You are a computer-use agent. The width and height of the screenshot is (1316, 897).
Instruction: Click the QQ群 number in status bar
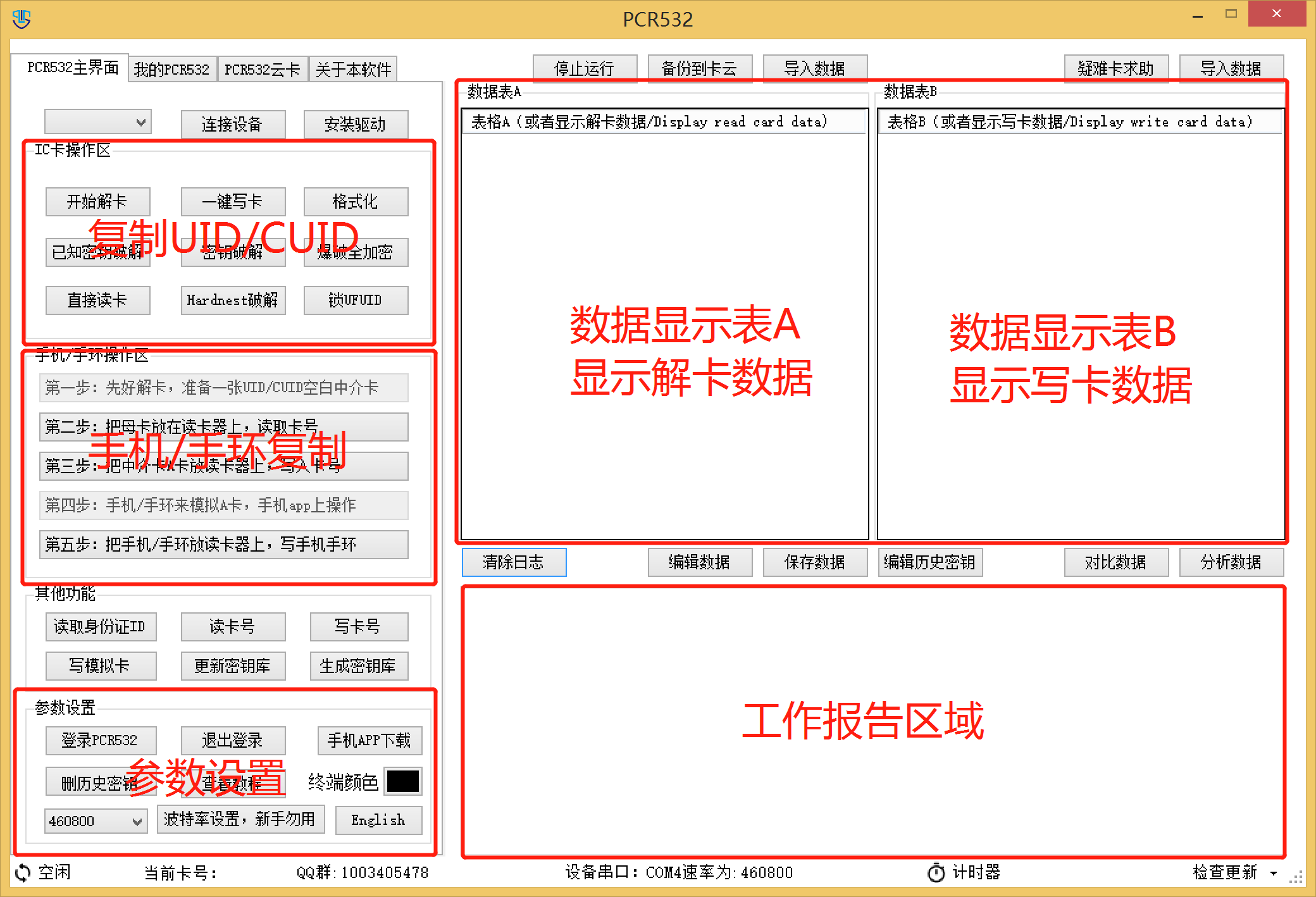[x=363, y=873]
